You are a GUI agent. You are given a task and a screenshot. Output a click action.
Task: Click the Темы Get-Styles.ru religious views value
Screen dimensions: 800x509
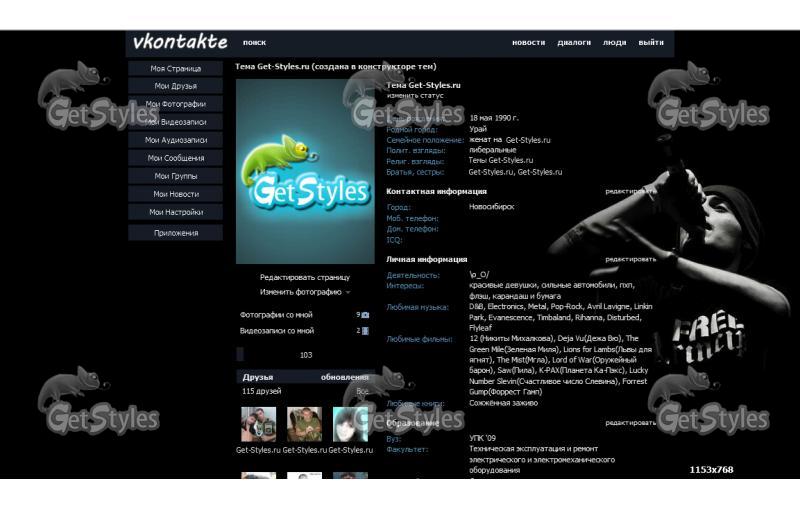click(x=501, y=161)
